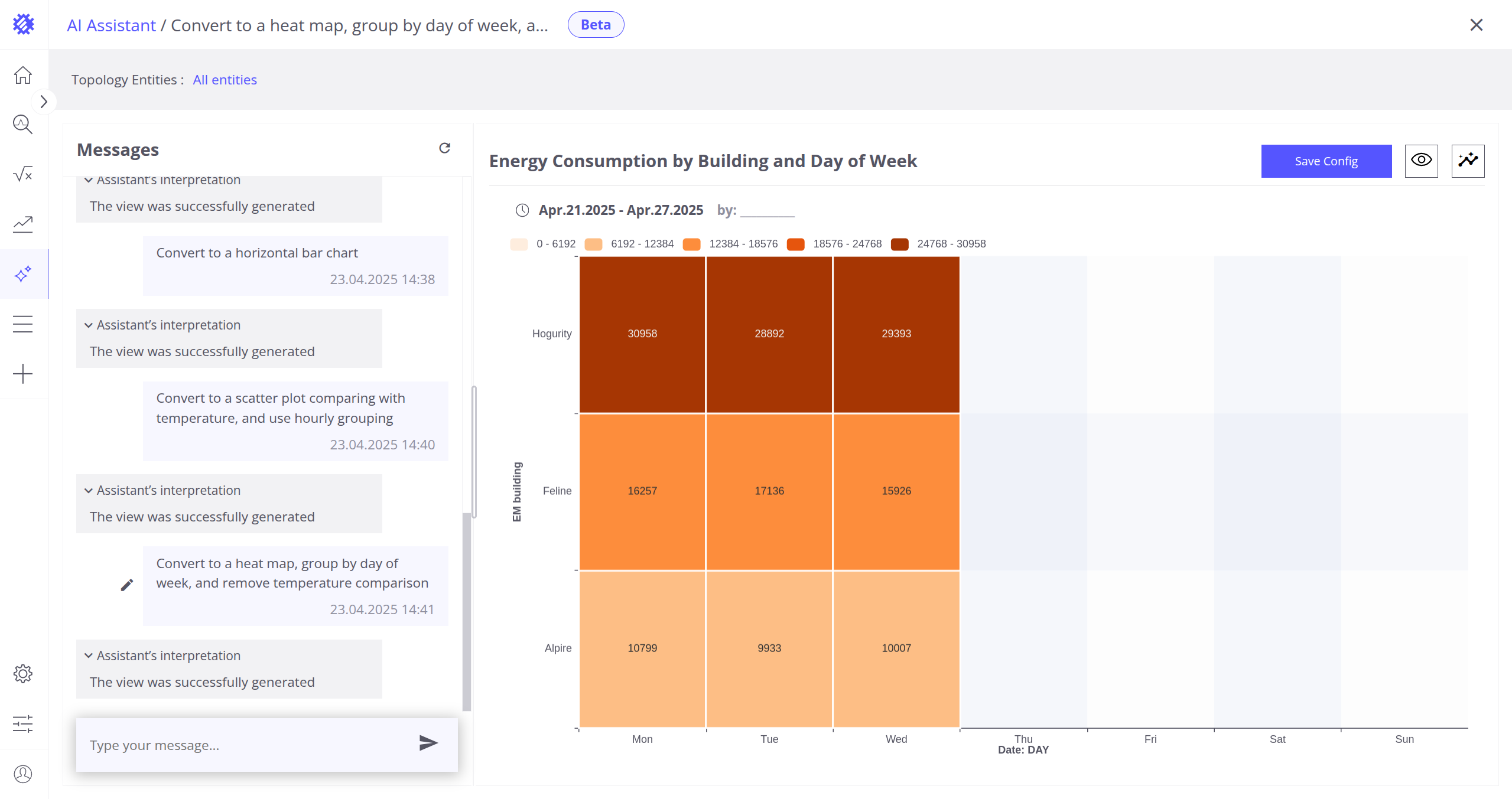Open the settings gear in sidebar
The height and width of the screenshot is (799, 1512).
tap(23, 674)
